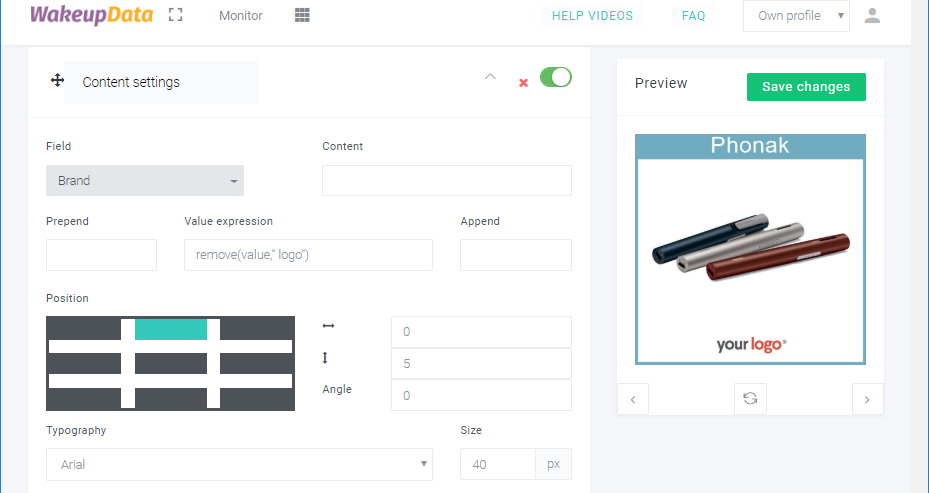Select the top-center teal position cell
This screenshot has width=929, height=493.
tap(171, 329)
